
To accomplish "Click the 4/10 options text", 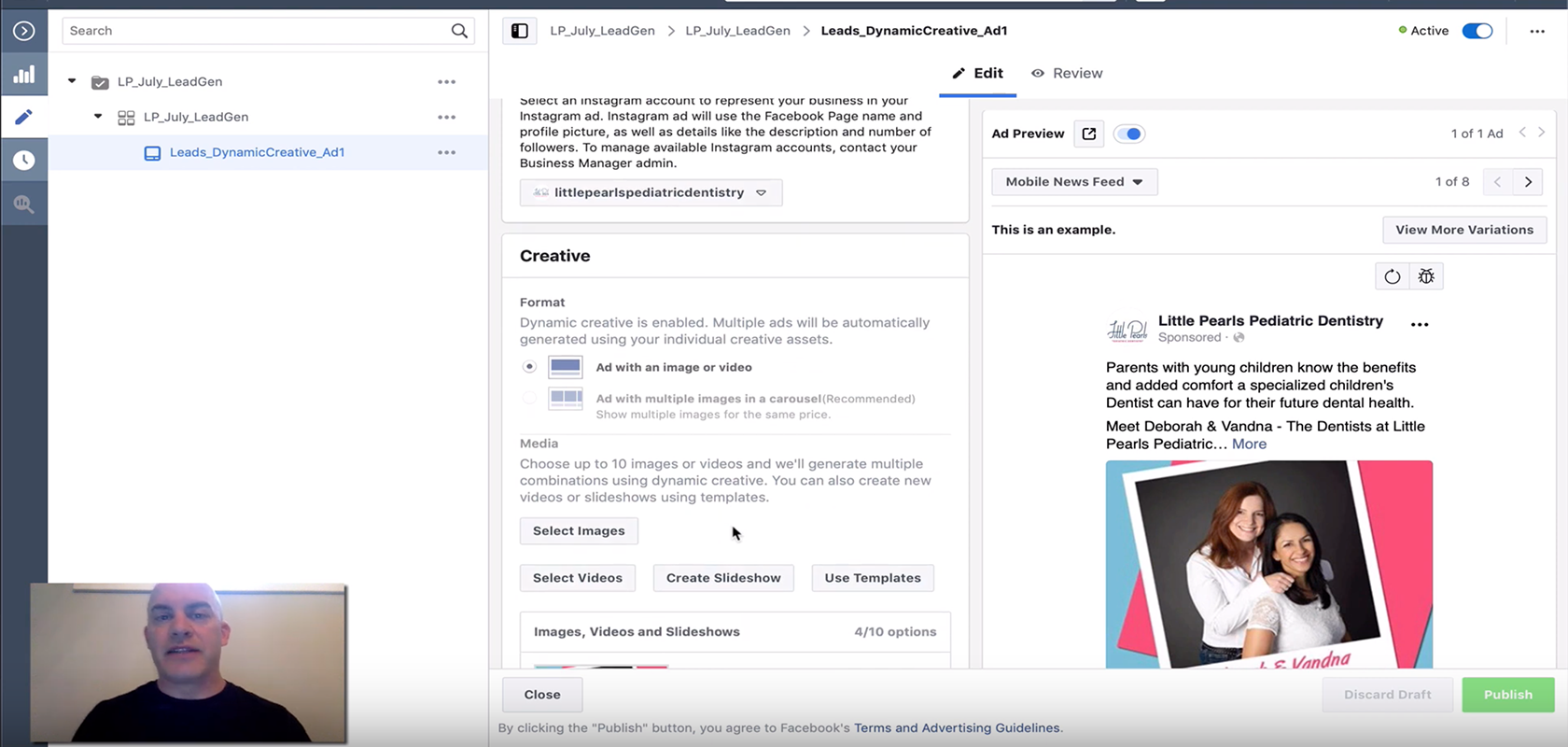I will (x=895, y=632).
